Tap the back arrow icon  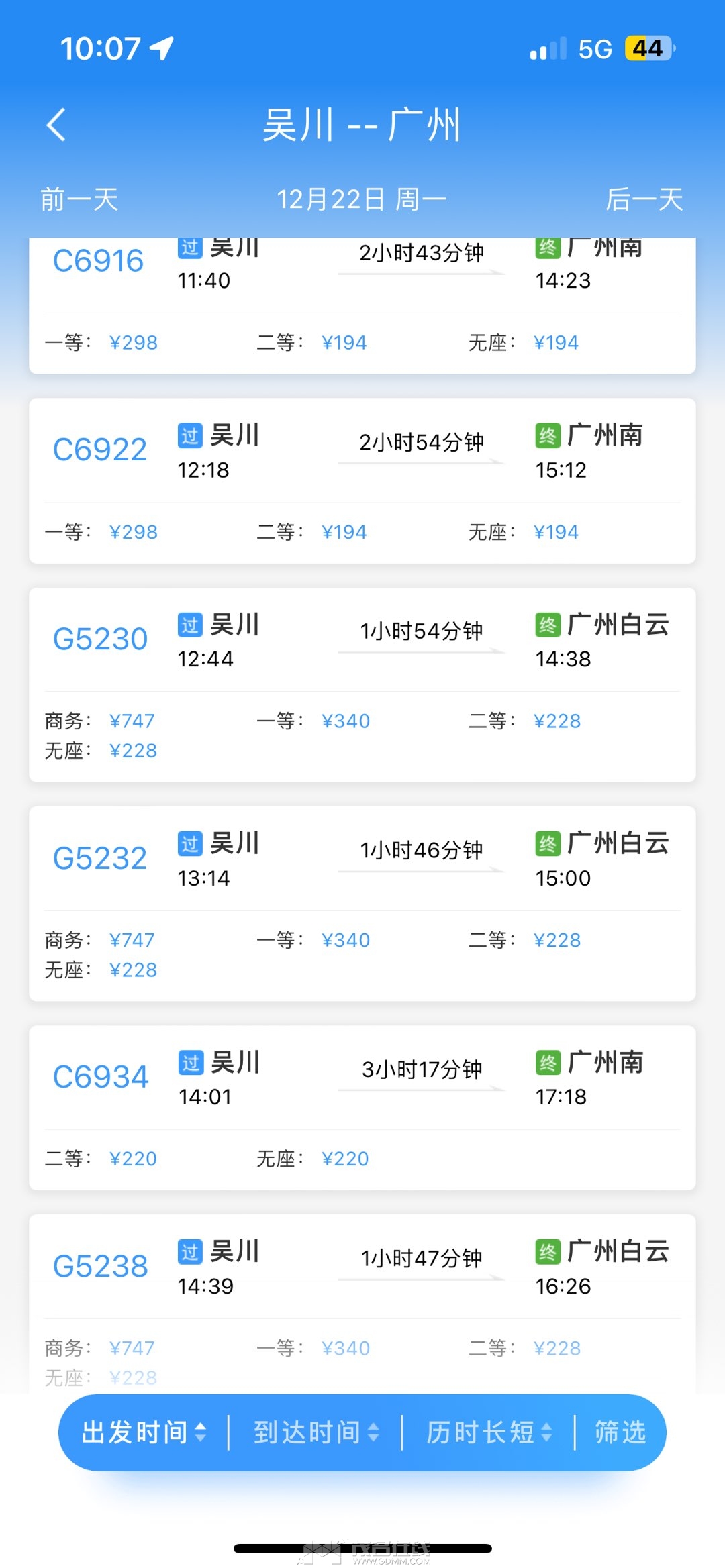coord(57,125)
